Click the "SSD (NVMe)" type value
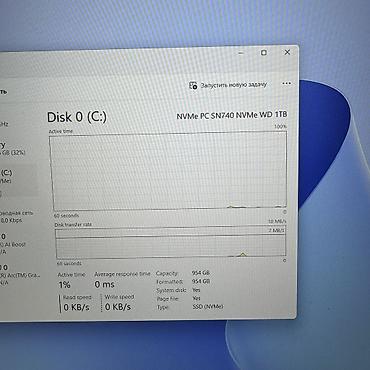Viewport: 370px width, 370px height. pos(208,306)
